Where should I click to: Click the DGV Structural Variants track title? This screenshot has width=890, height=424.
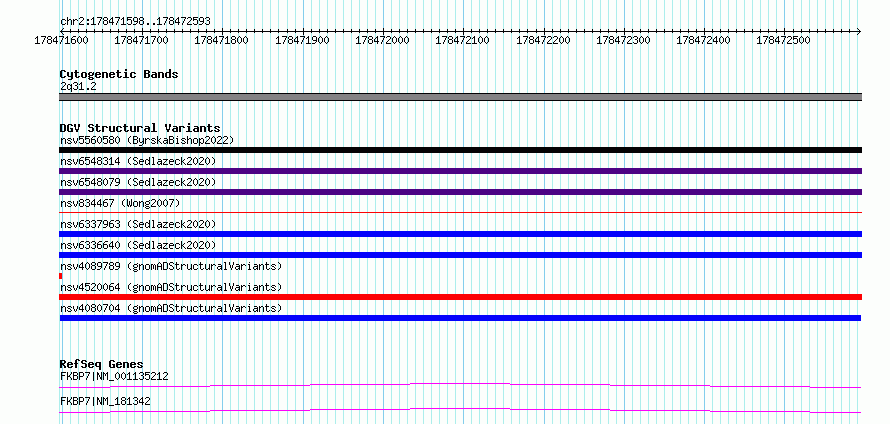[140, 128]
